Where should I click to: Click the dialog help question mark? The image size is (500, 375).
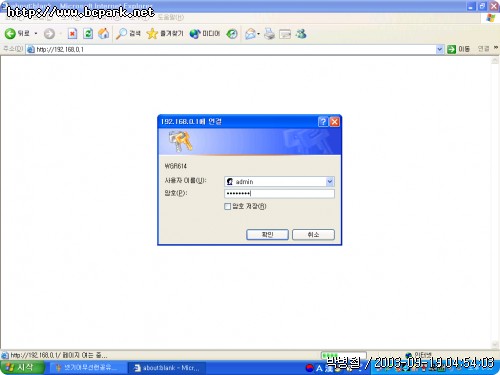(323, 122)
